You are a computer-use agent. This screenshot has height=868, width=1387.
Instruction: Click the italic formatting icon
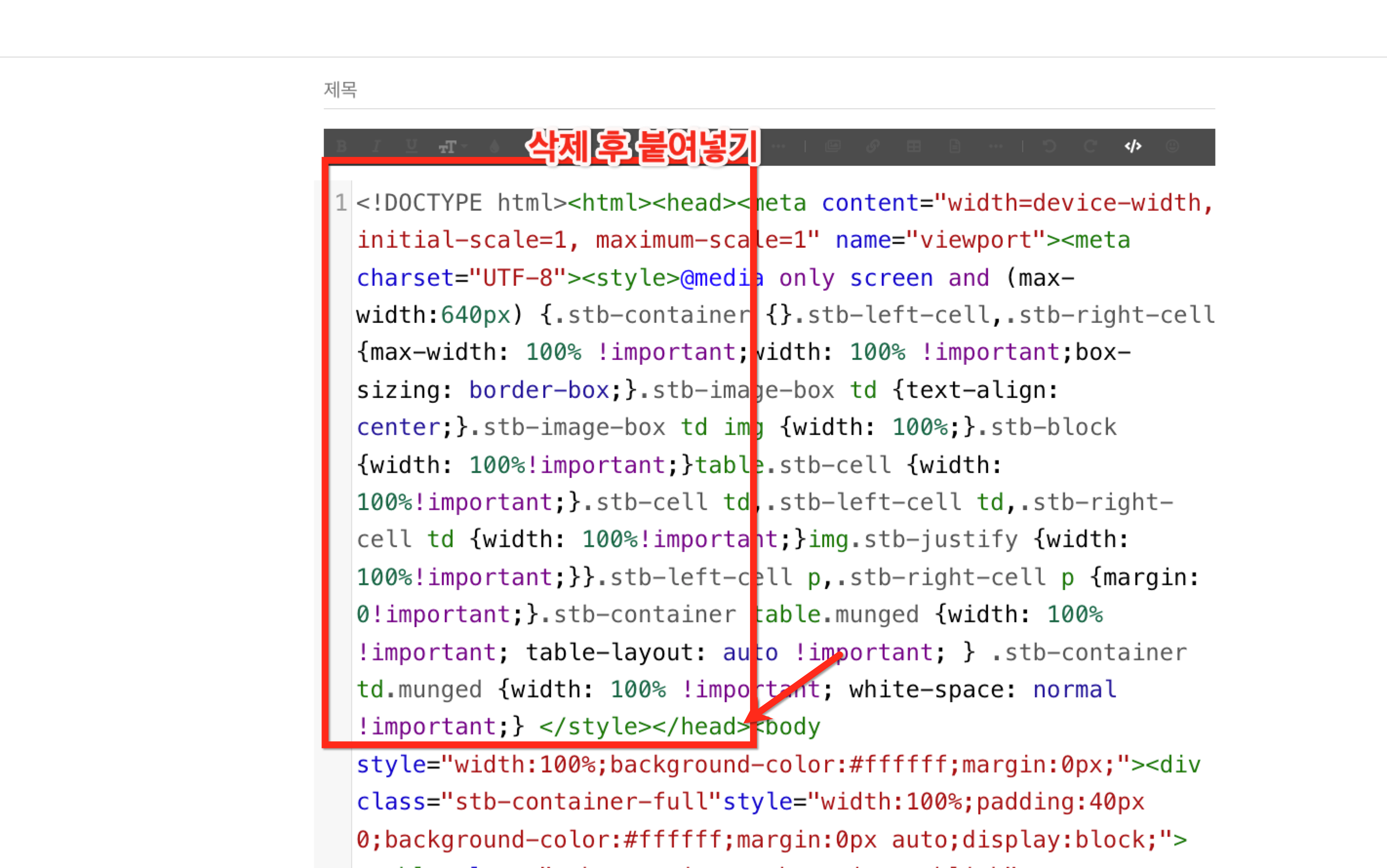[376, 146]
